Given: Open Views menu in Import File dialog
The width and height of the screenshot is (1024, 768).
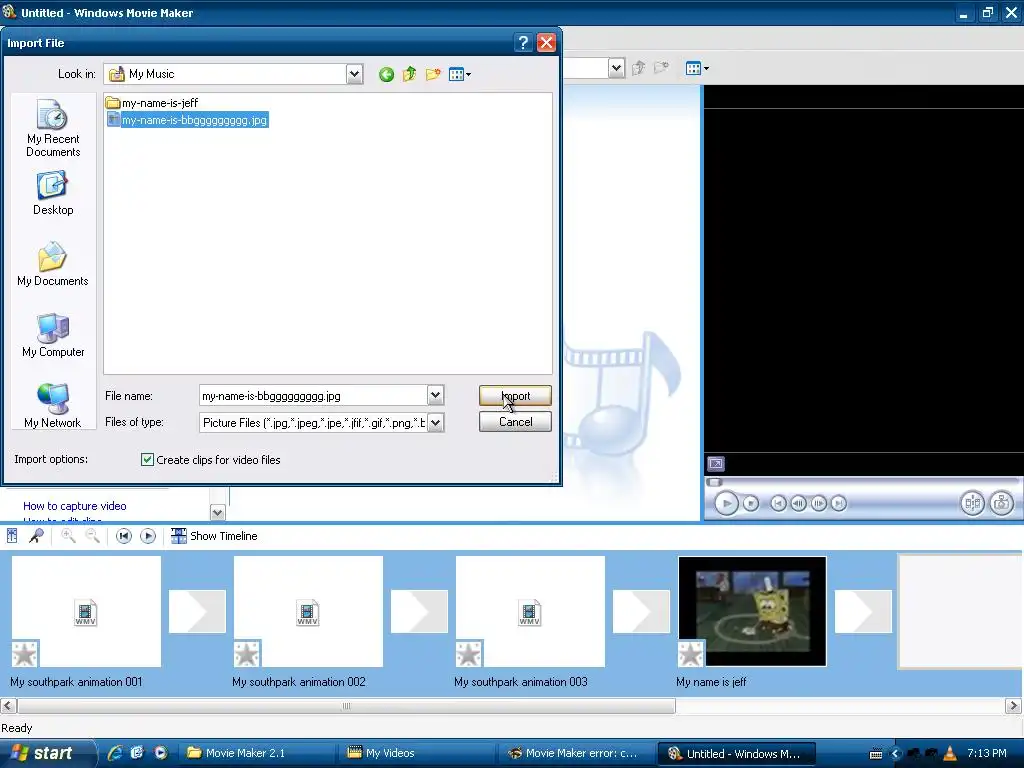Looking at the screenshot, I should (x=460, y=74).
